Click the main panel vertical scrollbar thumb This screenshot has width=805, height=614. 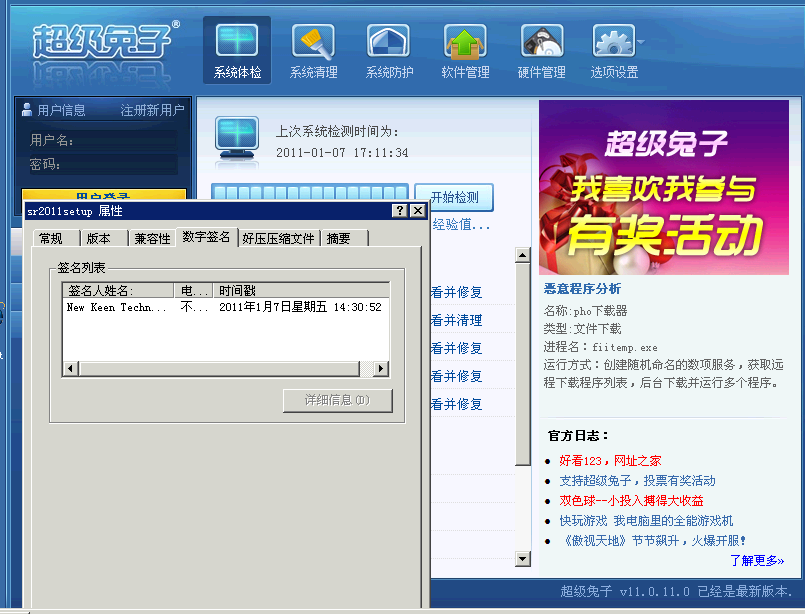(522, 363)
